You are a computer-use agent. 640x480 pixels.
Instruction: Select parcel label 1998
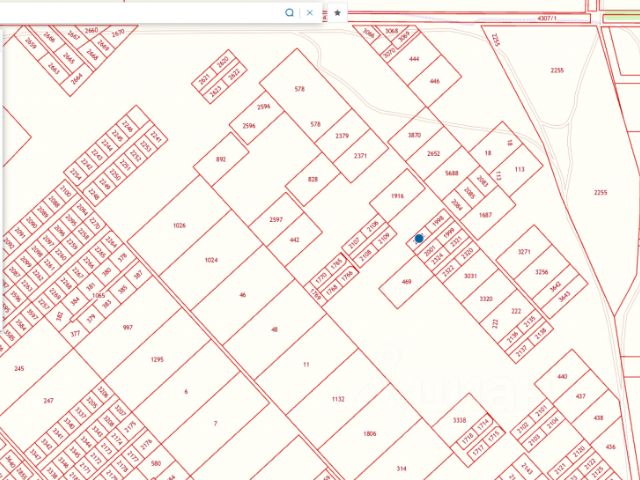[x=437, y=222]
